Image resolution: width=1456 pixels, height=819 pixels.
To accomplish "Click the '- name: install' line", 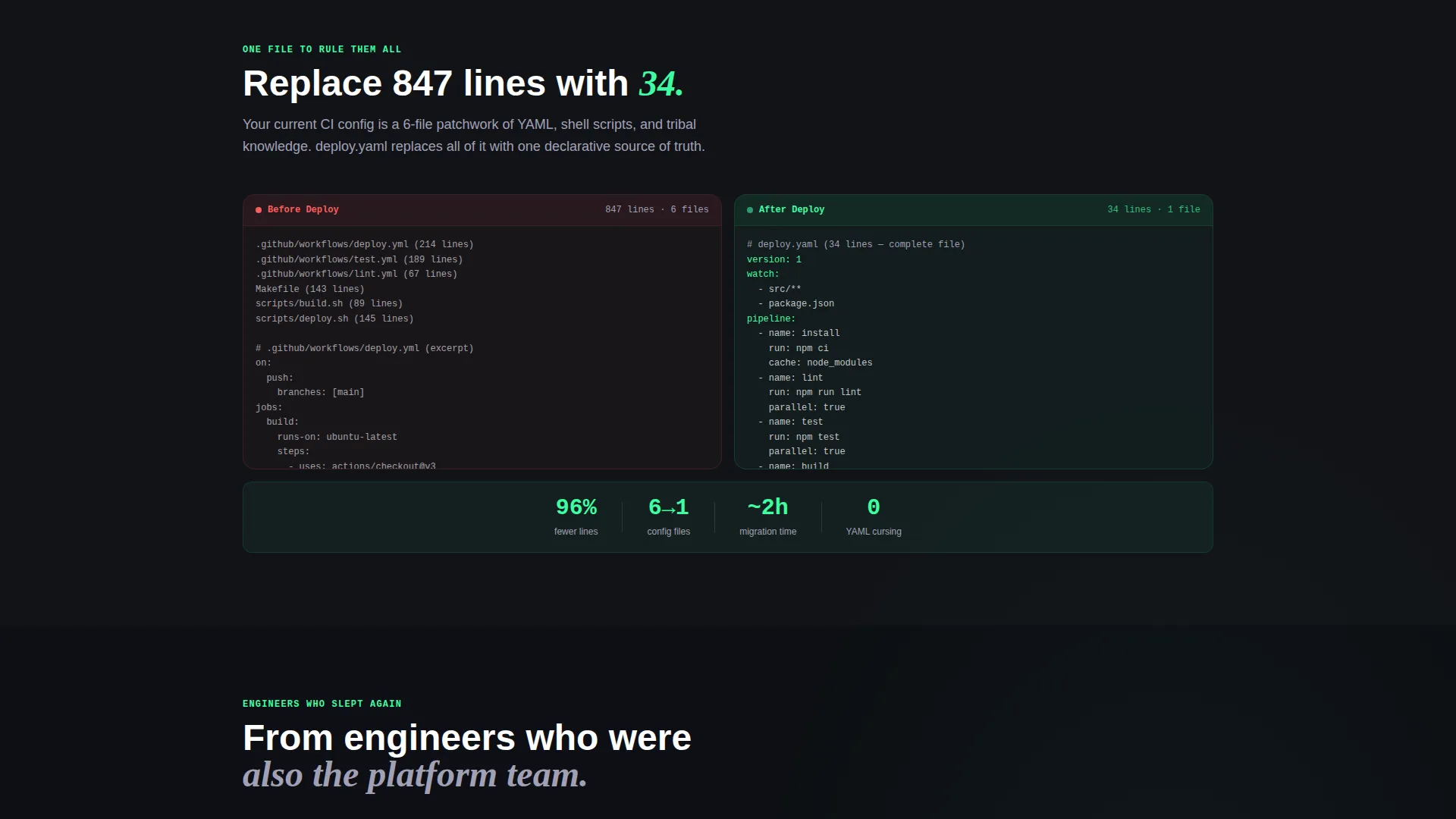I will coord(799,333).
